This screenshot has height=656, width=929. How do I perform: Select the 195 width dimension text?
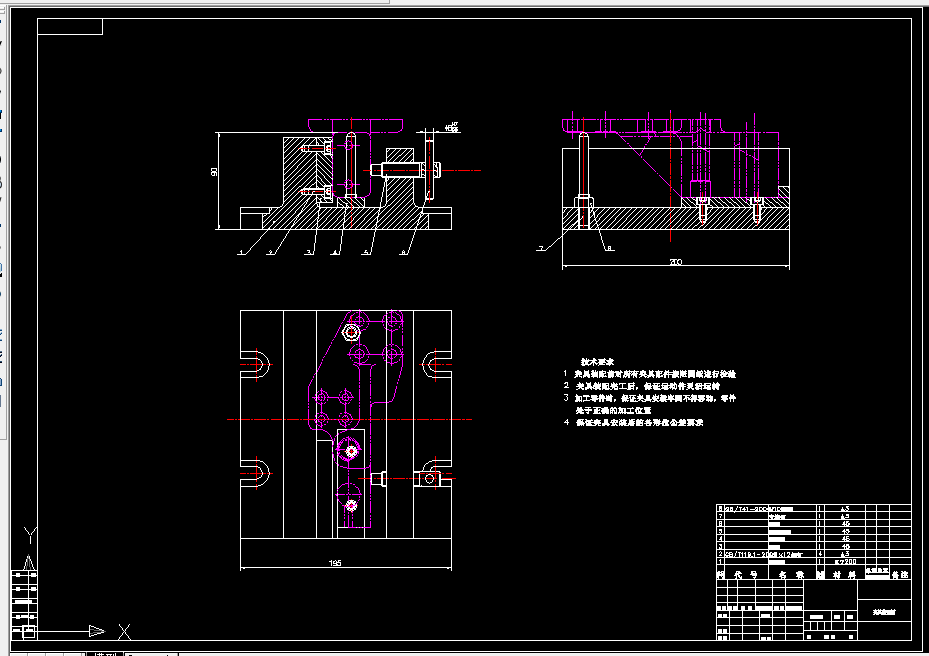pos(335,563)
